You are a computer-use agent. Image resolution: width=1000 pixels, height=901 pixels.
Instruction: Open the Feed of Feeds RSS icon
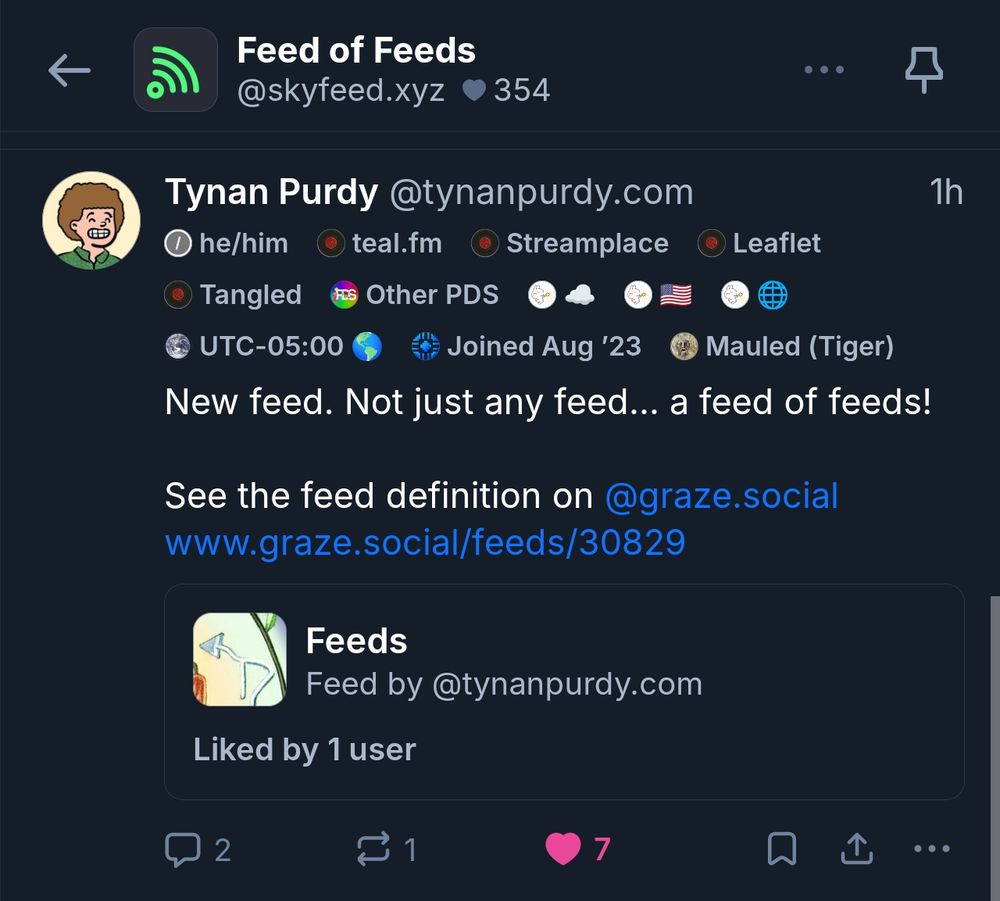[175, 69]
